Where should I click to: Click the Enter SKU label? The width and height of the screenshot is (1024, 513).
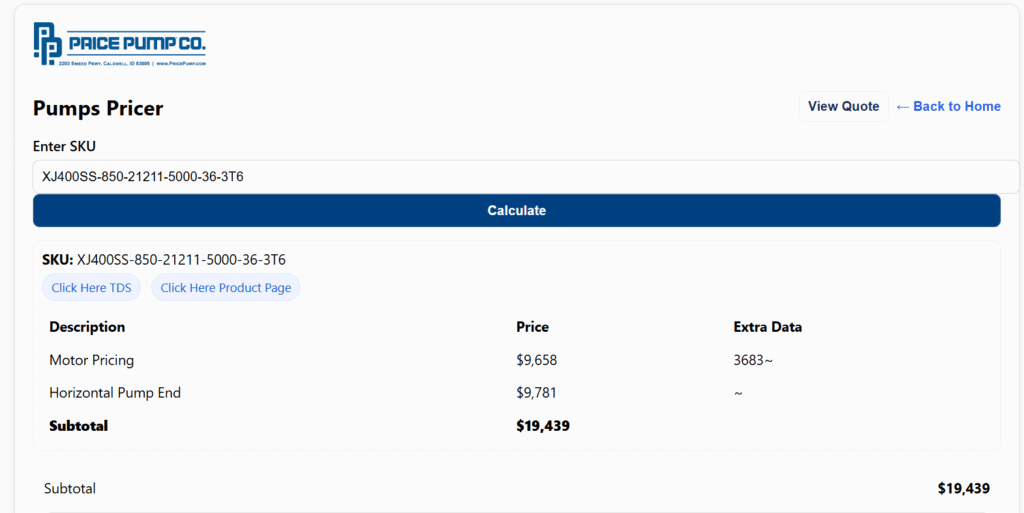pyautogui.click(x=64, y=146)
